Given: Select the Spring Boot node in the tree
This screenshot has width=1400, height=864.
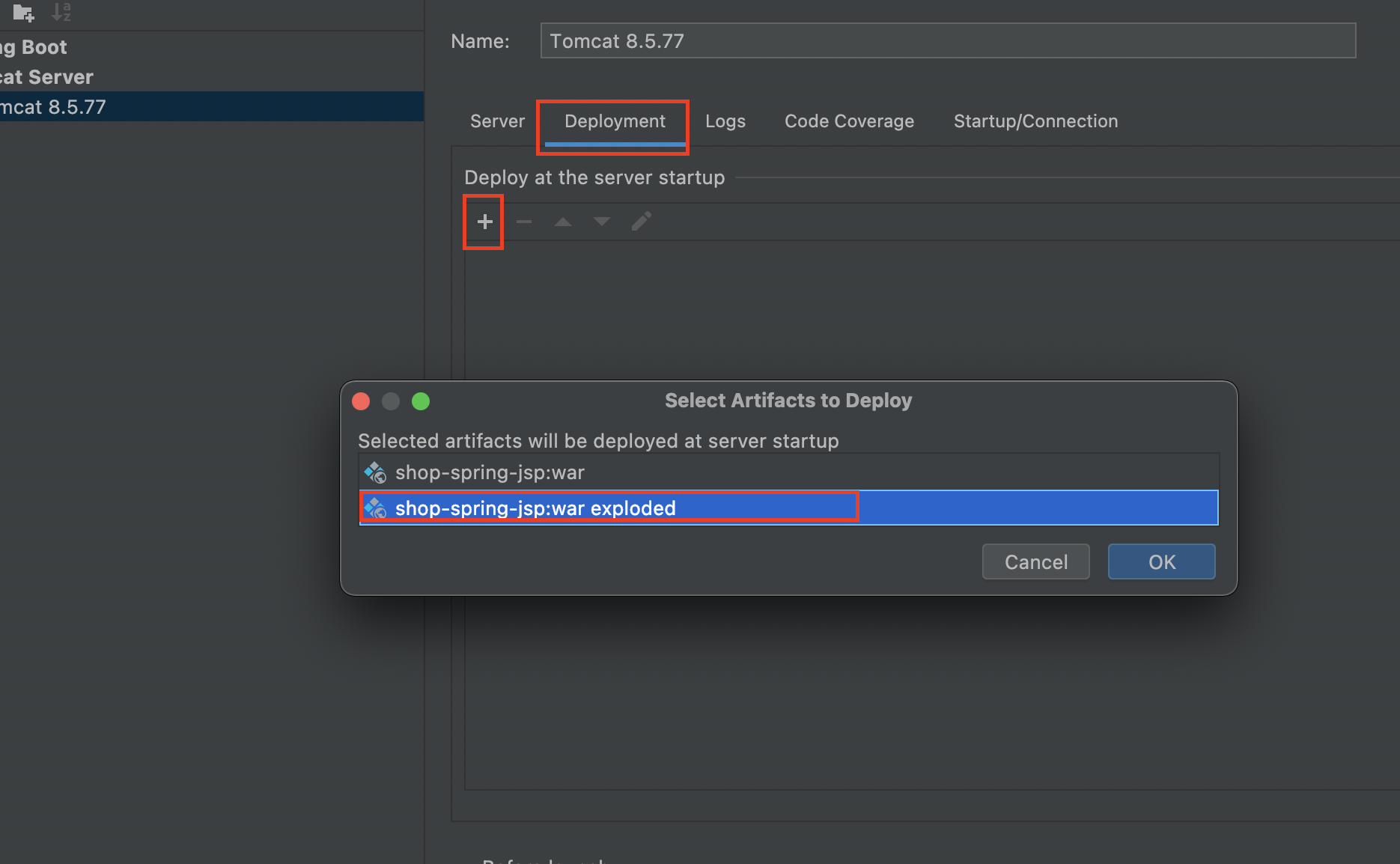Looking at the screenshot, I should (x=212, y=47).
